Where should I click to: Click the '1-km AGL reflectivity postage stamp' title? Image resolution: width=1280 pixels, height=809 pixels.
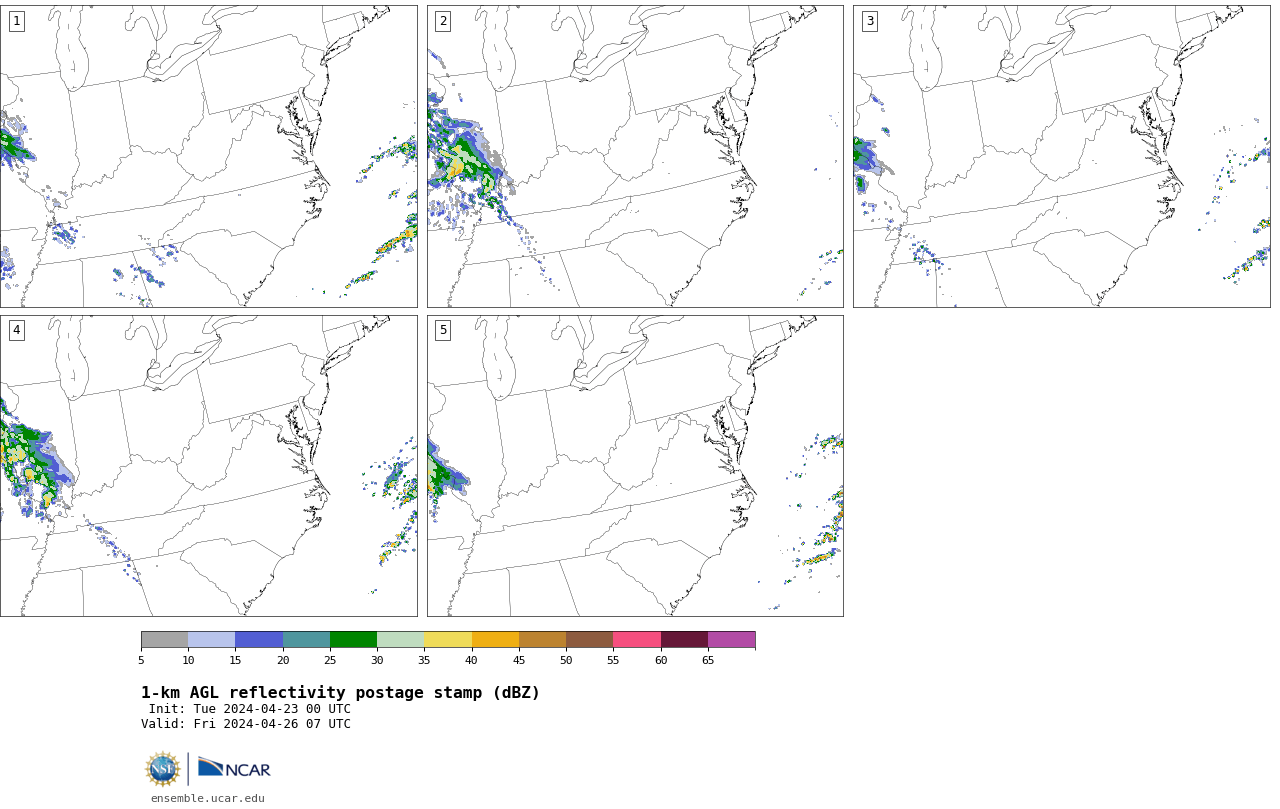(x=340, y=693)
